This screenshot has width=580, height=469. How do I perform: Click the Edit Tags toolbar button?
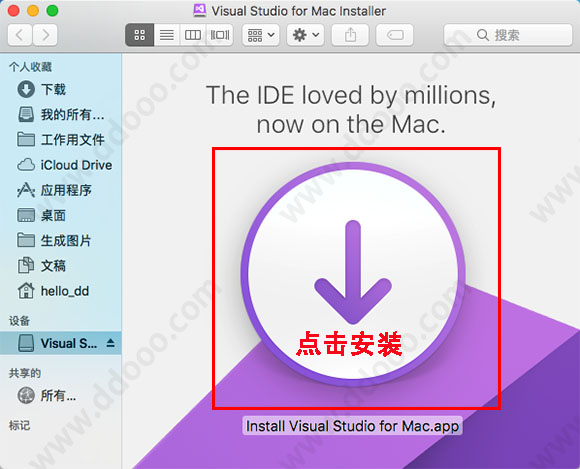(x=395, y=35)
